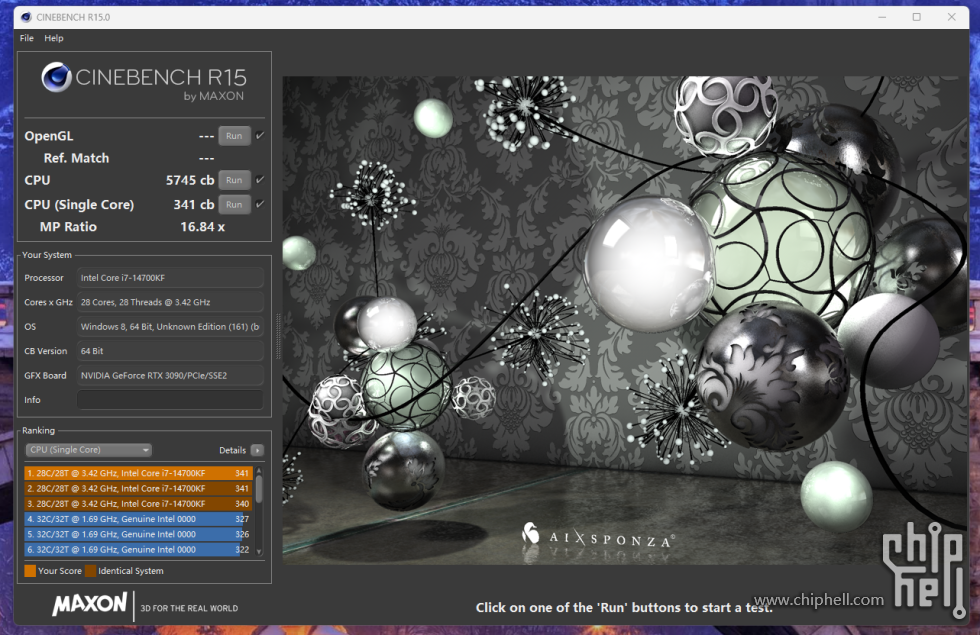The width and height of the screenshot is (980, 635).
Task: Run the OpenGL benchmark
Action: pyautogui.click(x=234, y=136)
